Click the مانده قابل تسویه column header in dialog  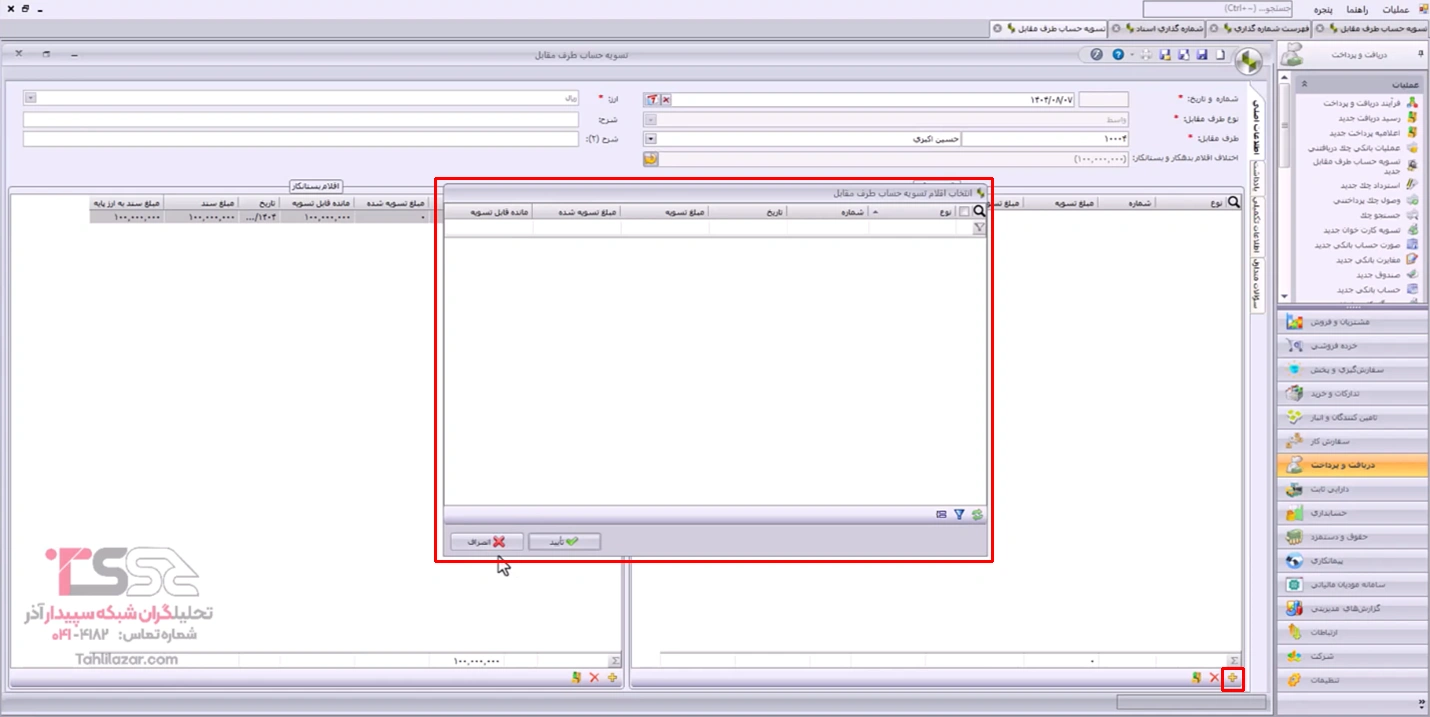click(488, 212)
